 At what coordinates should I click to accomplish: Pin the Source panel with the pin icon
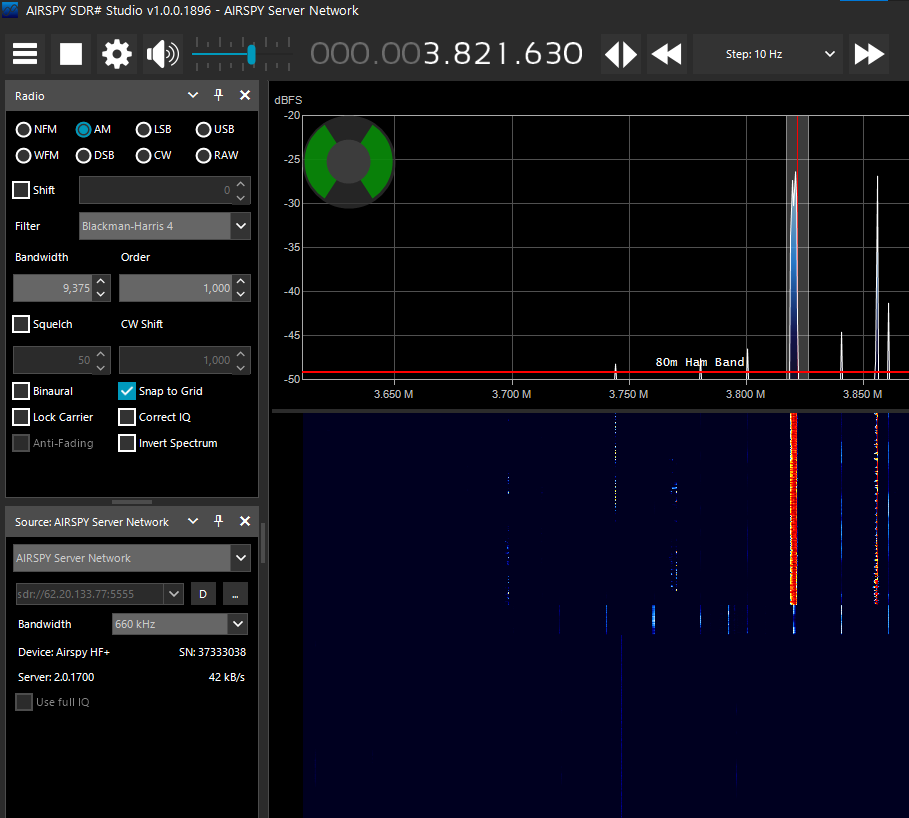[x=218, y=521]
